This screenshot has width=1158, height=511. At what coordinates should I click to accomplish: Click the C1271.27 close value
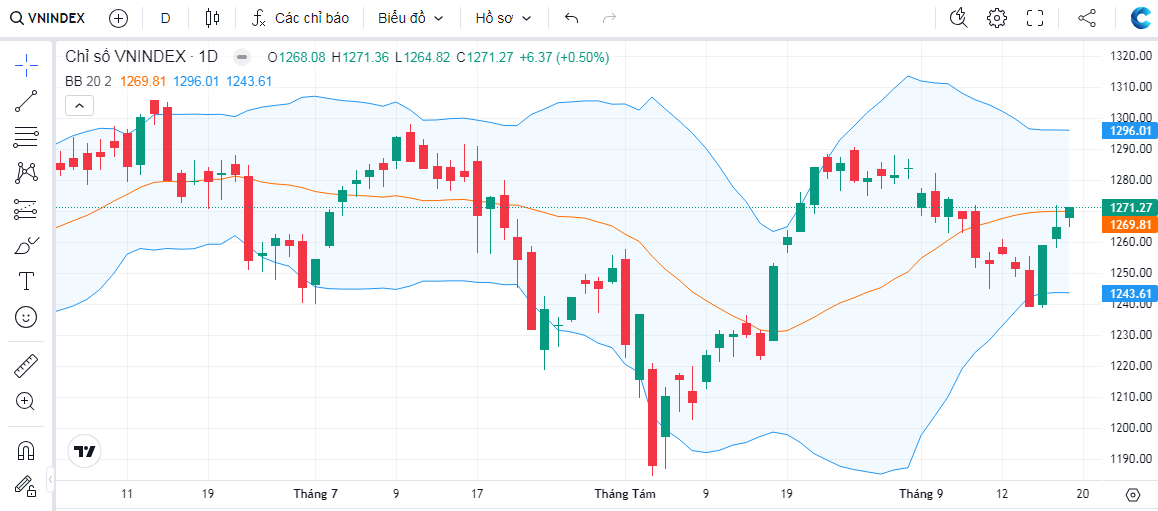484,57
